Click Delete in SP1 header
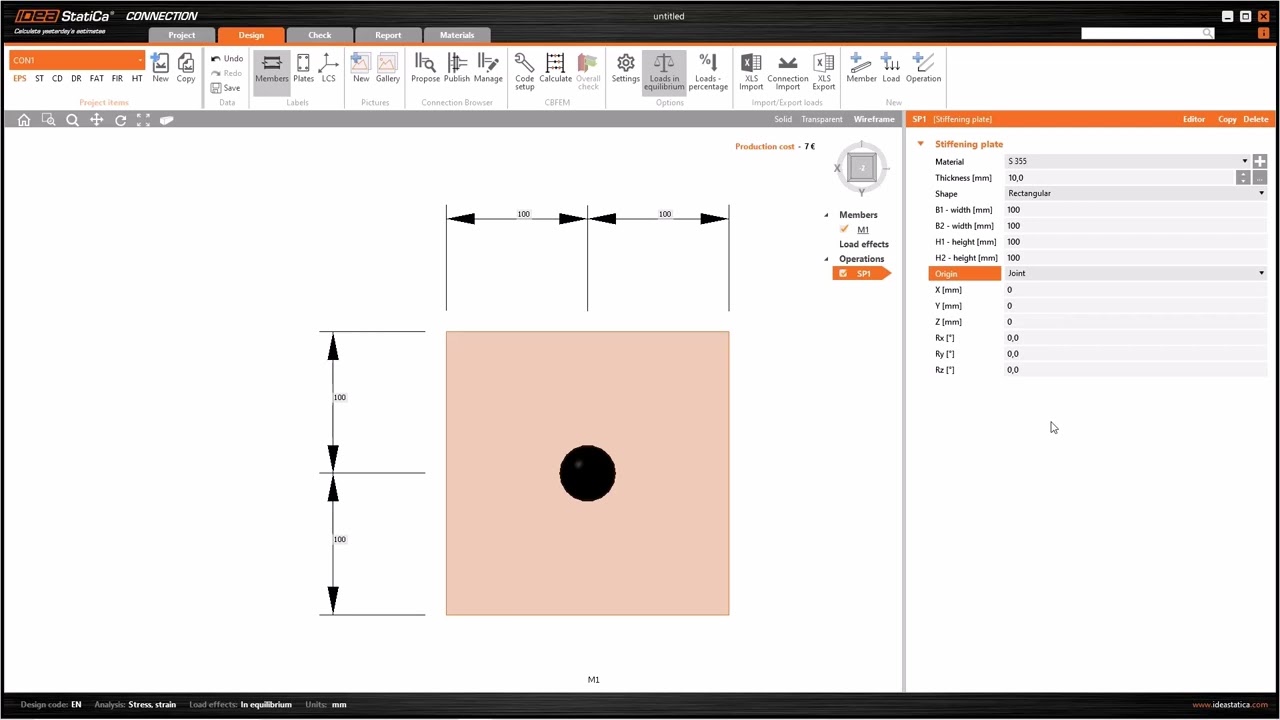This screenshot has width=1280, height=720. click(x=1256, y=119)
